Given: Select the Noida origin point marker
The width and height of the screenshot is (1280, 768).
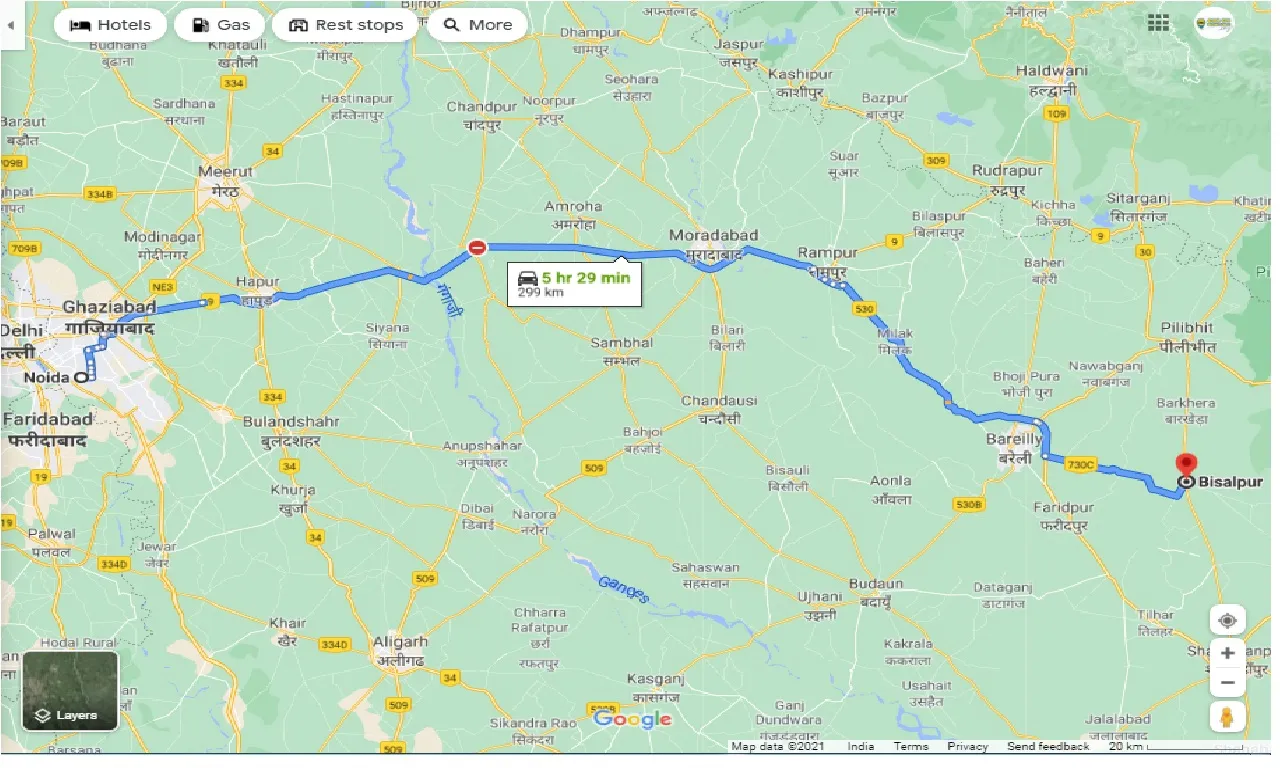Looking at the screenshot, I should [x=80, y=377].
